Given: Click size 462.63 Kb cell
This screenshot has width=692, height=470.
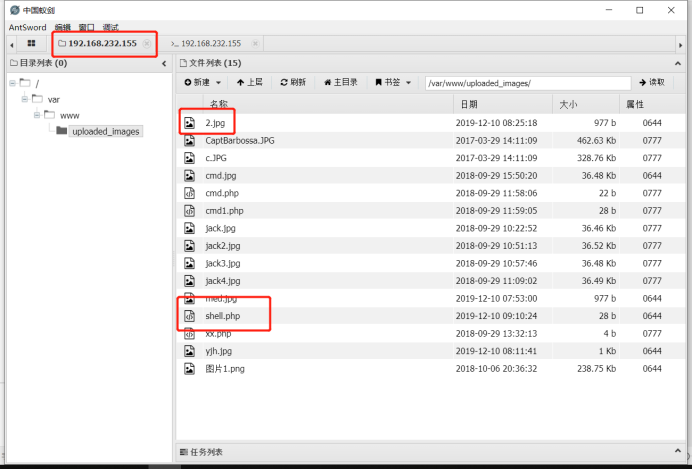Looking at the screenshot, I should pyautogui.click(x=596, y=140).
